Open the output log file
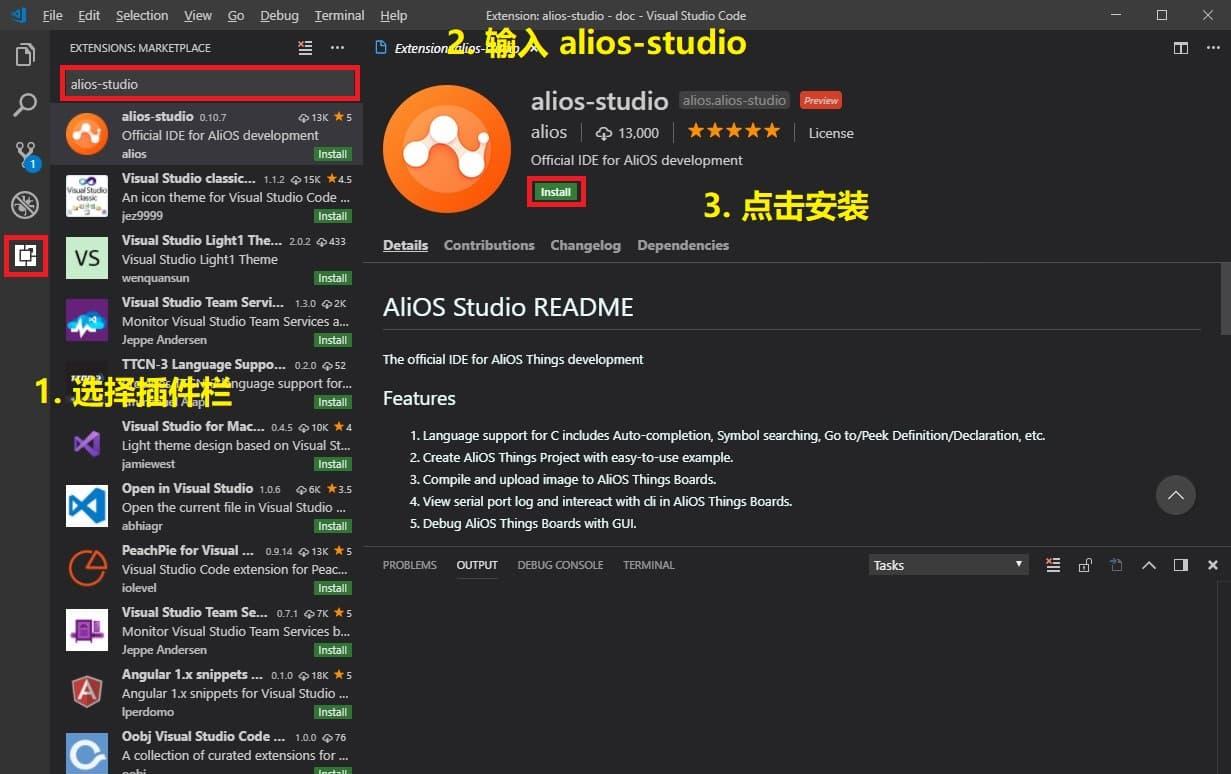Screen dimensions: 1231x774 (1116, 565)
